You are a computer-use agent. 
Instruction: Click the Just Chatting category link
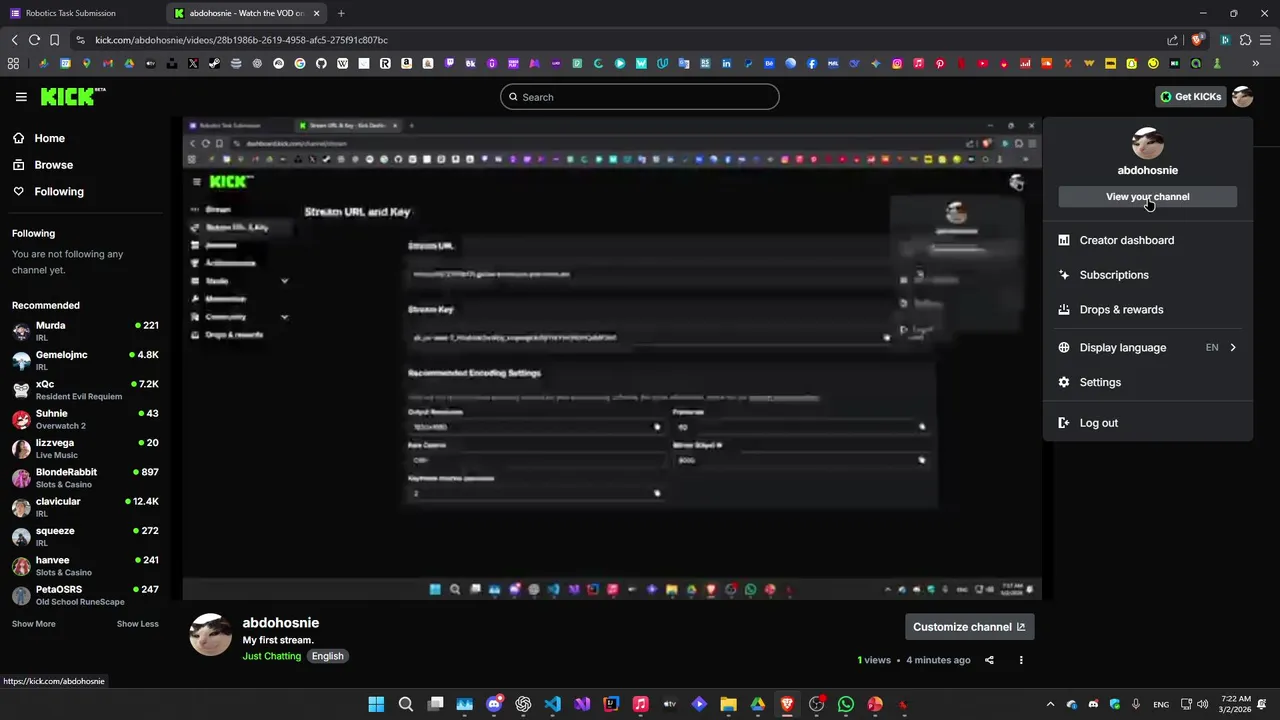pos(271,656)
